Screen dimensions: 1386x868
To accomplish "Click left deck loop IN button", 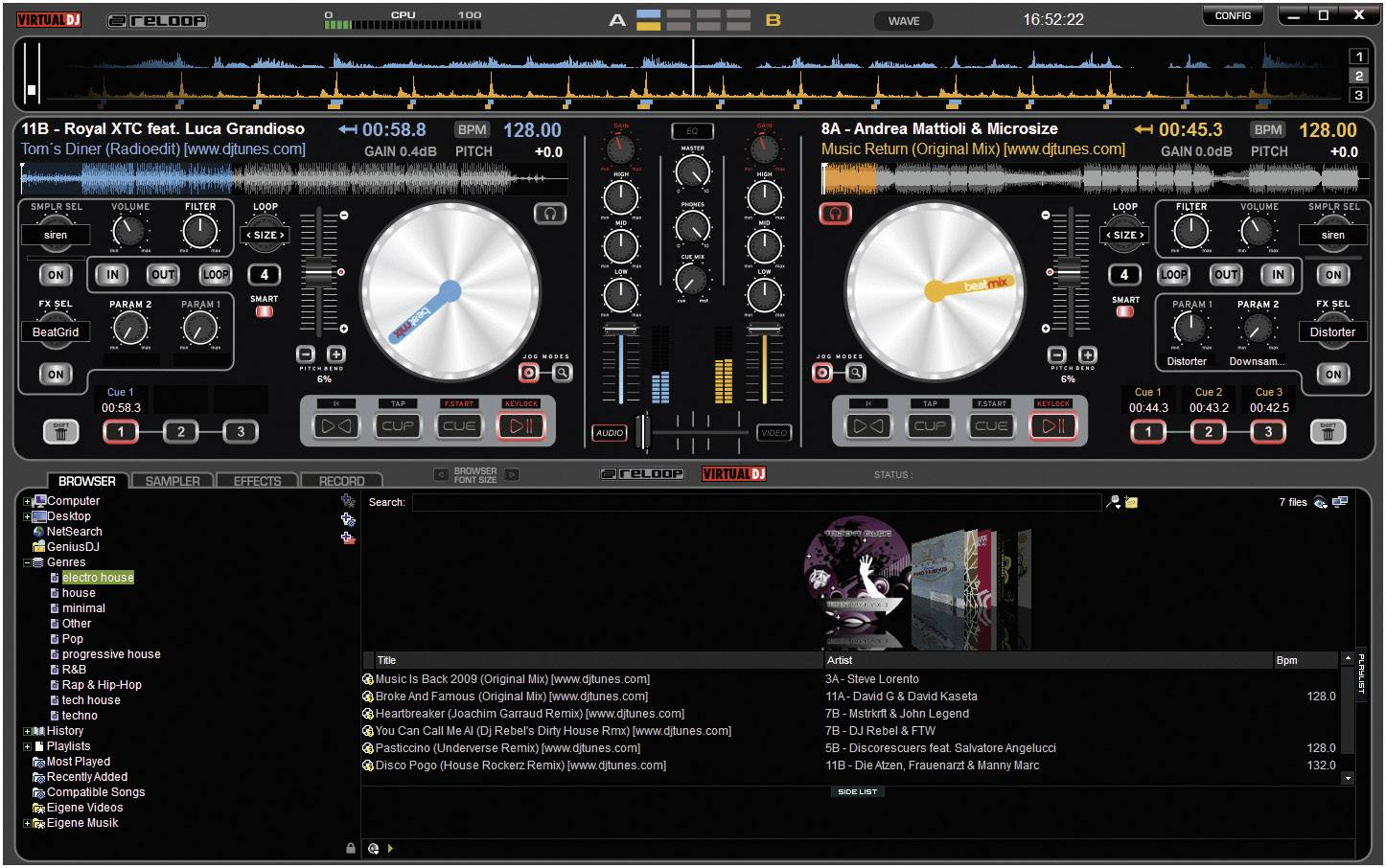I will pyautogui.click(x=112, y=275).
